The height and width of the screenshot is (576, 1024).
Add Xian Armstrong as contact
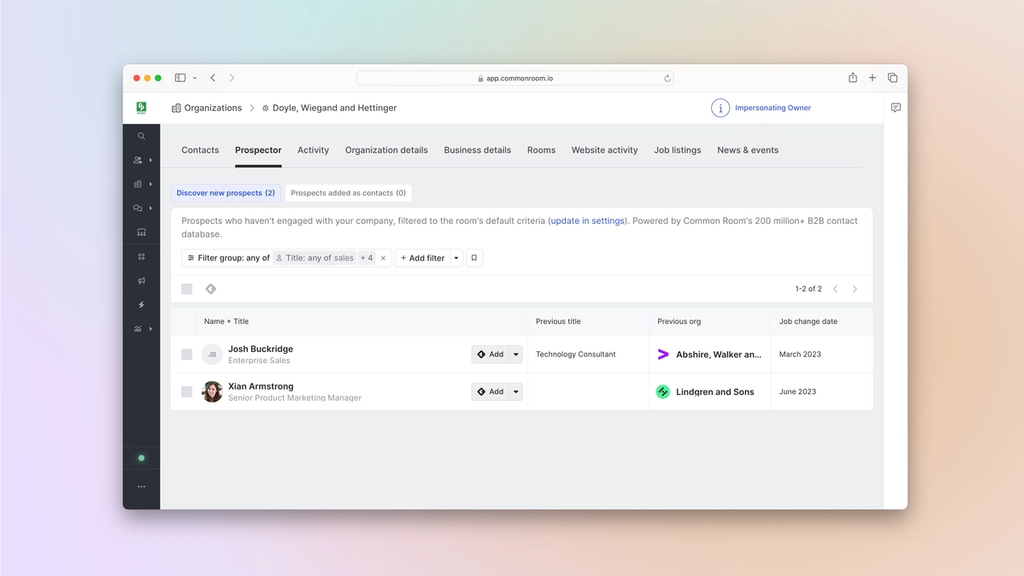pyautogui.click(x=490, y=391)
